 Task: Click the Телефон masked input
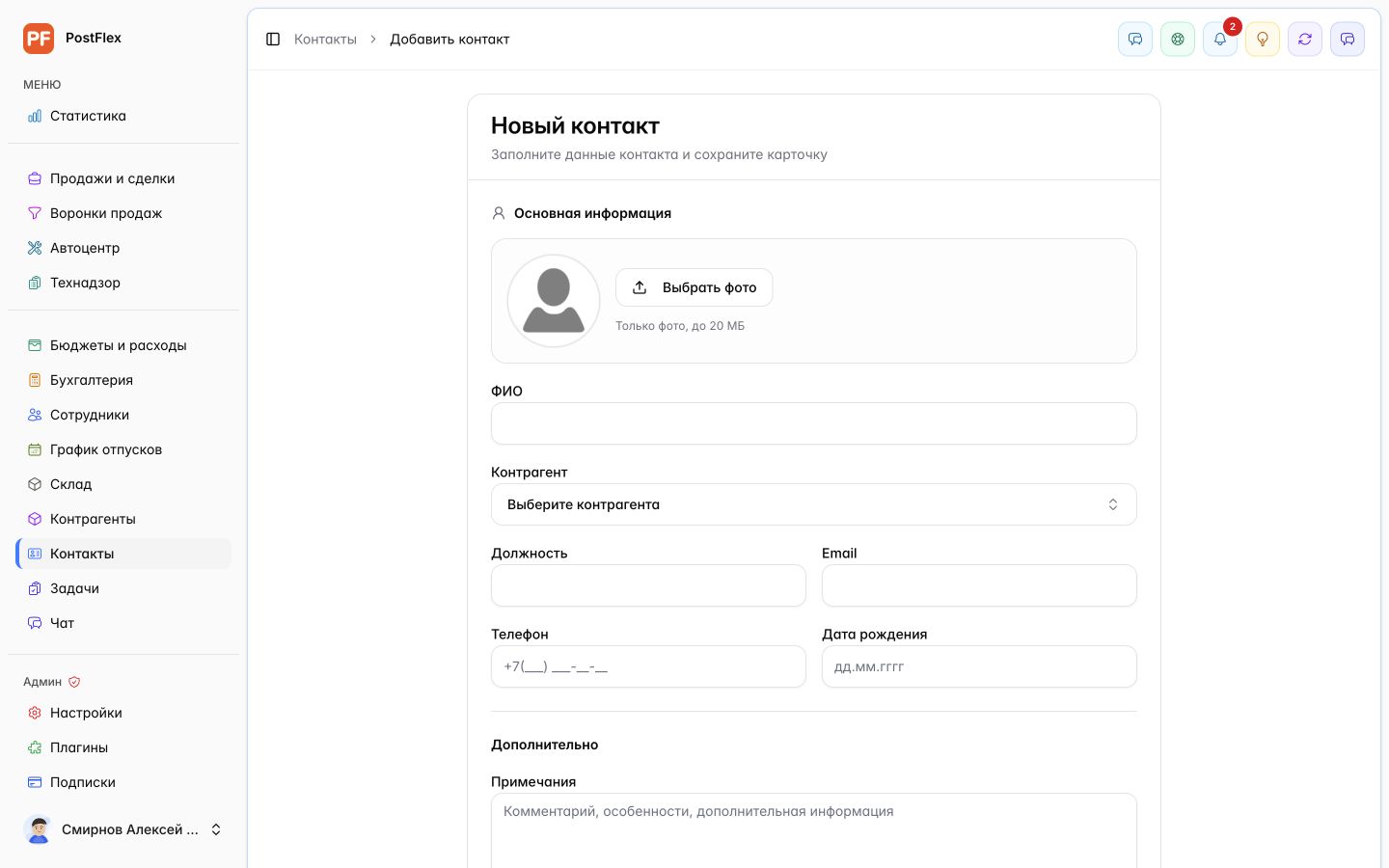648,666
